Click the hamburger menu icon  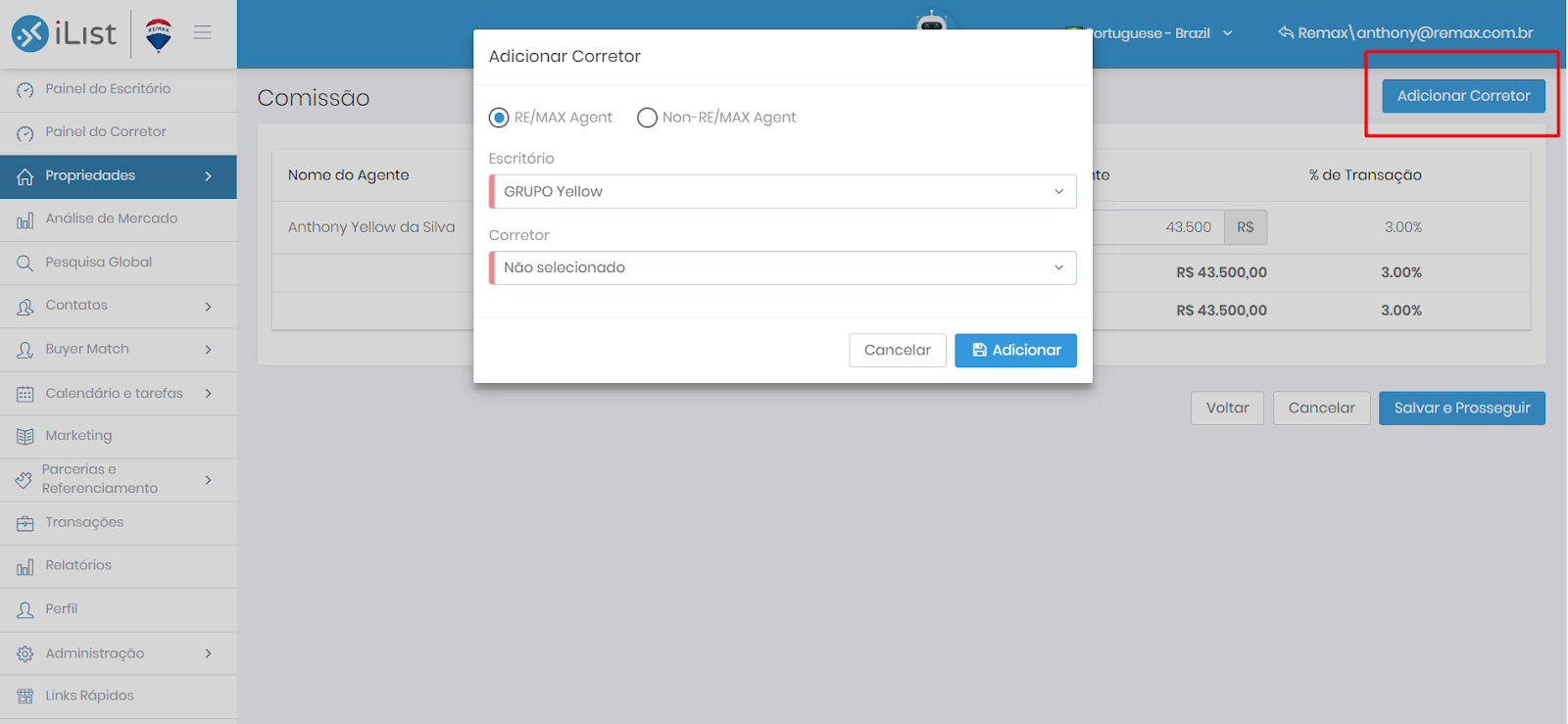[x=203, y=32]
